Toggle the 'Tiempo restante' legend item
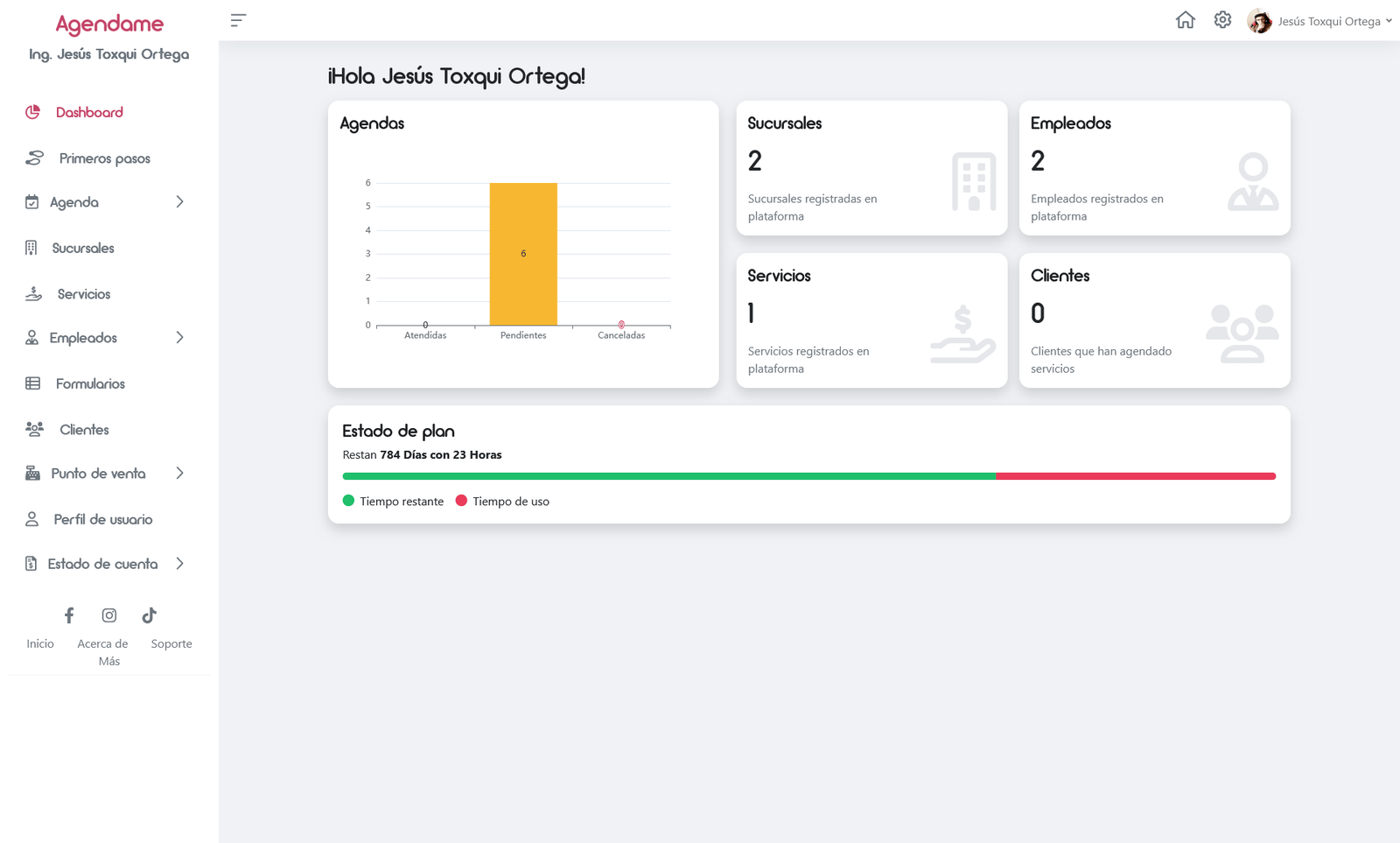 point(393,502)
